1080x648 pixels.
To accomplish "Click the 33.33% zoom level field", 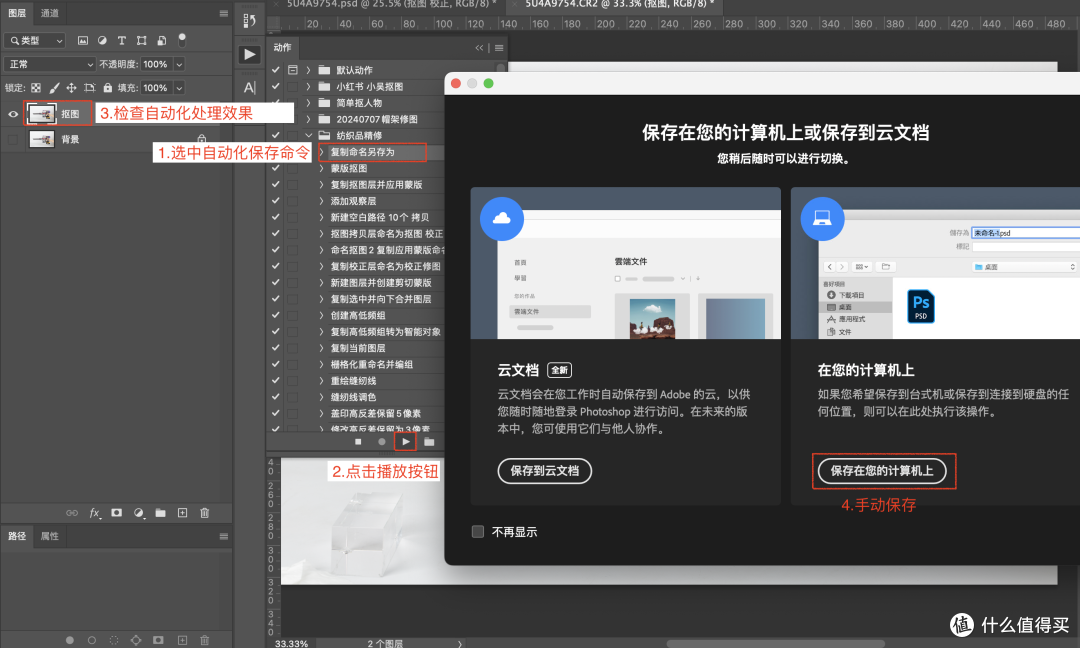I will click(x=291, y=643).
